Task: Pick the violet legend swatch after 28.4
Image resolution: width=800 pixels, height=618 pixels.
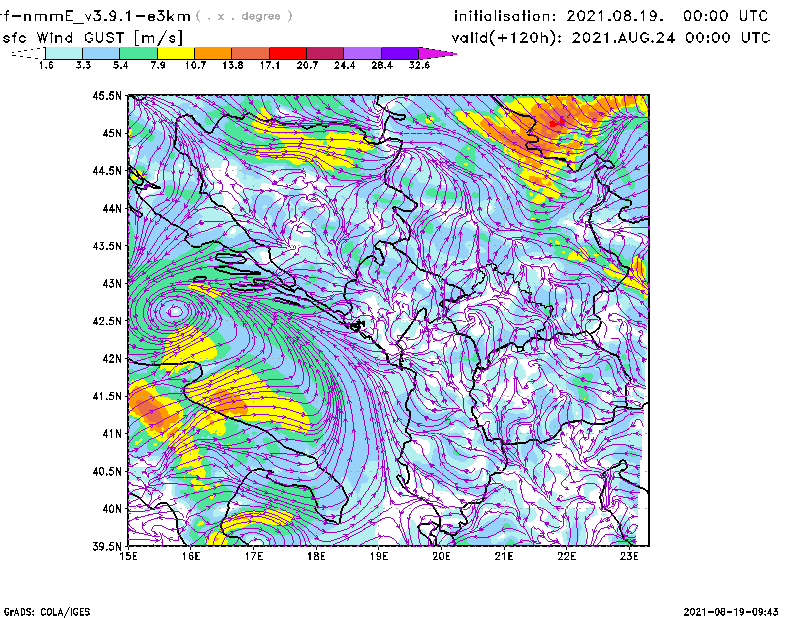Action: 399,52
